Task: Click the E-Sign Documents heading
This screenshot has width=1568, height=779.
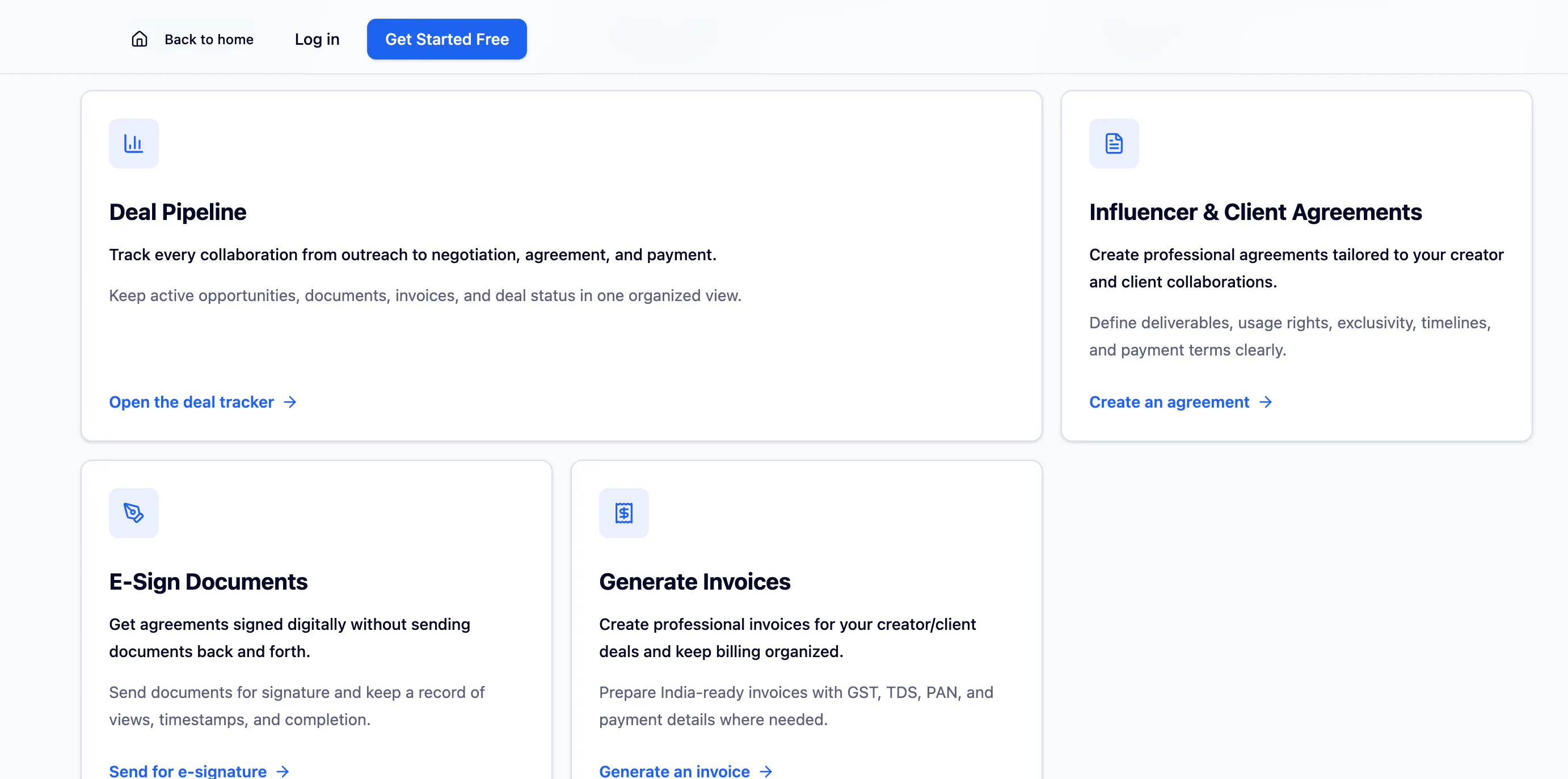Action: click(x=208, y=582)
